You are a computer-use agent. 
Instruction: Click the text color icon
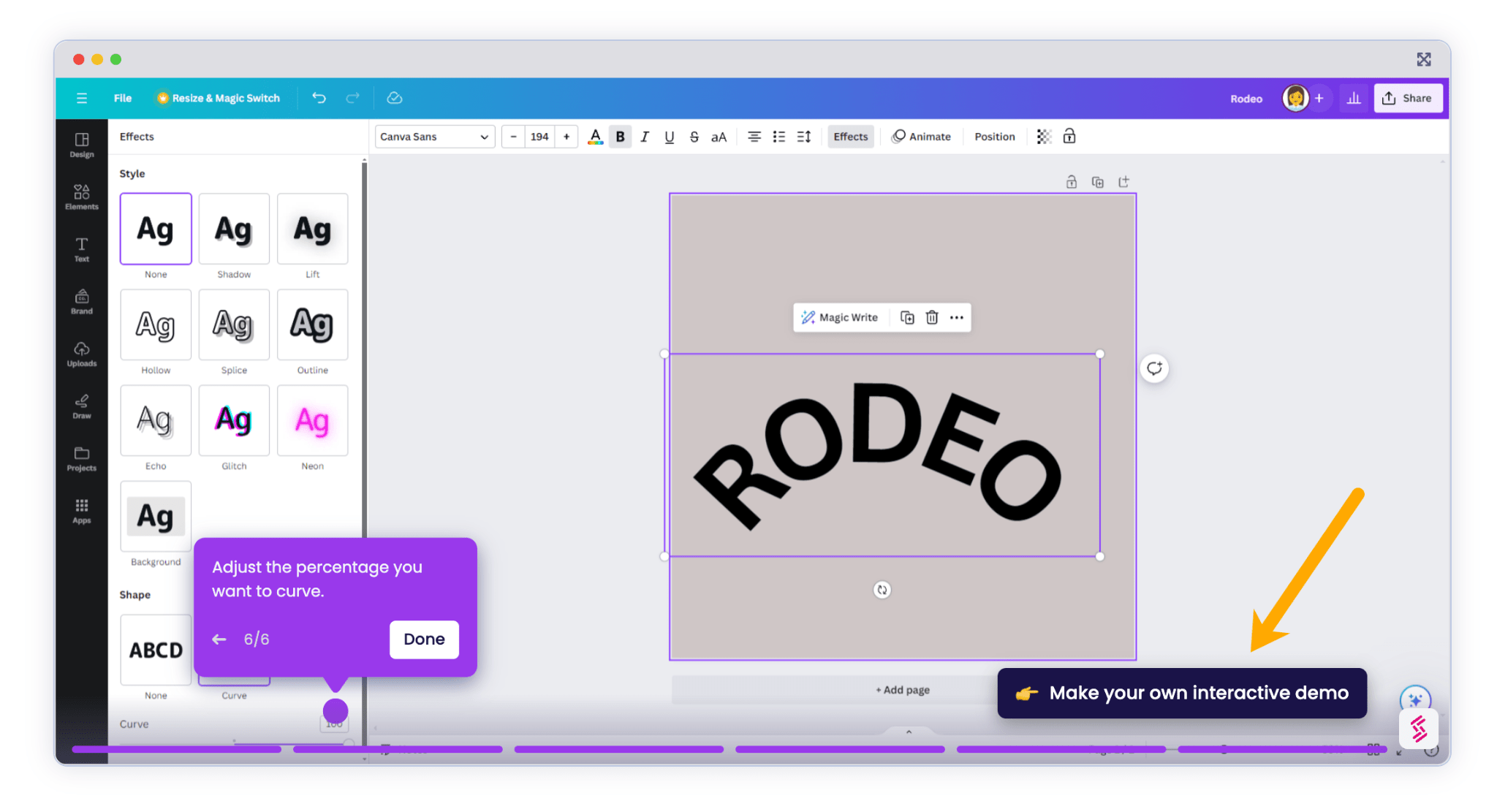pos(595,137)
